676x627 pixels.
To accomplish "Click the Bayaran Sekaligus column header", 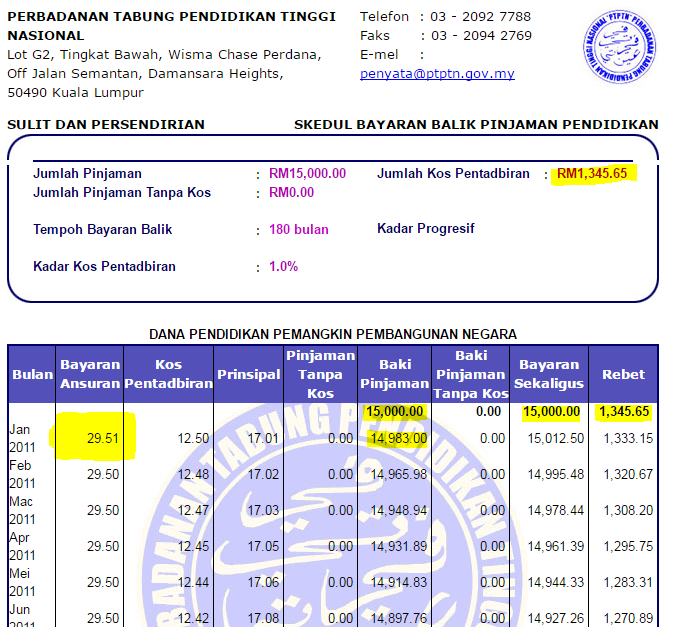I will click(x=549, y=374).
